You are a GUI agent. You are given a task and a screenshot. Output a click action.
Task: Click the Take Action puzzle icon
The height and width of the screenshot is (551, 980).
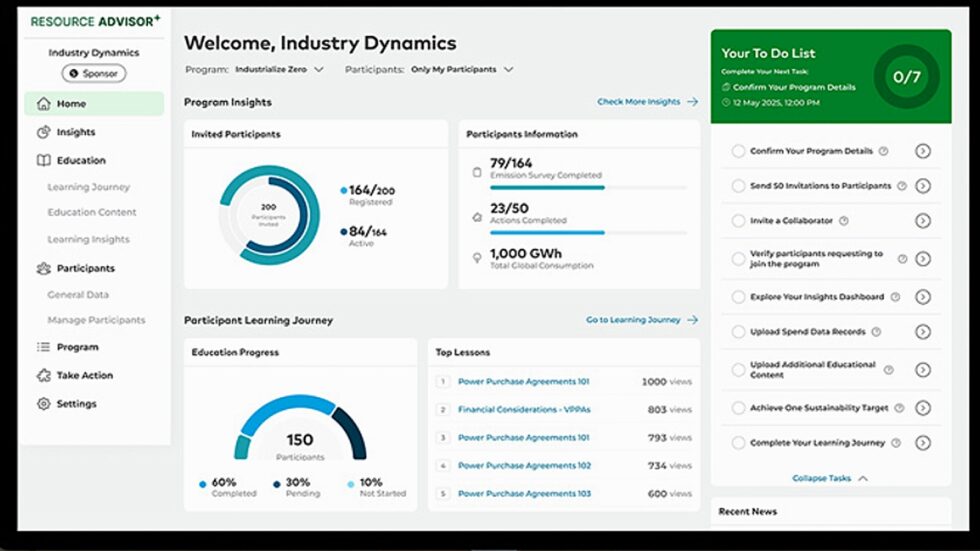click(43, 375)
